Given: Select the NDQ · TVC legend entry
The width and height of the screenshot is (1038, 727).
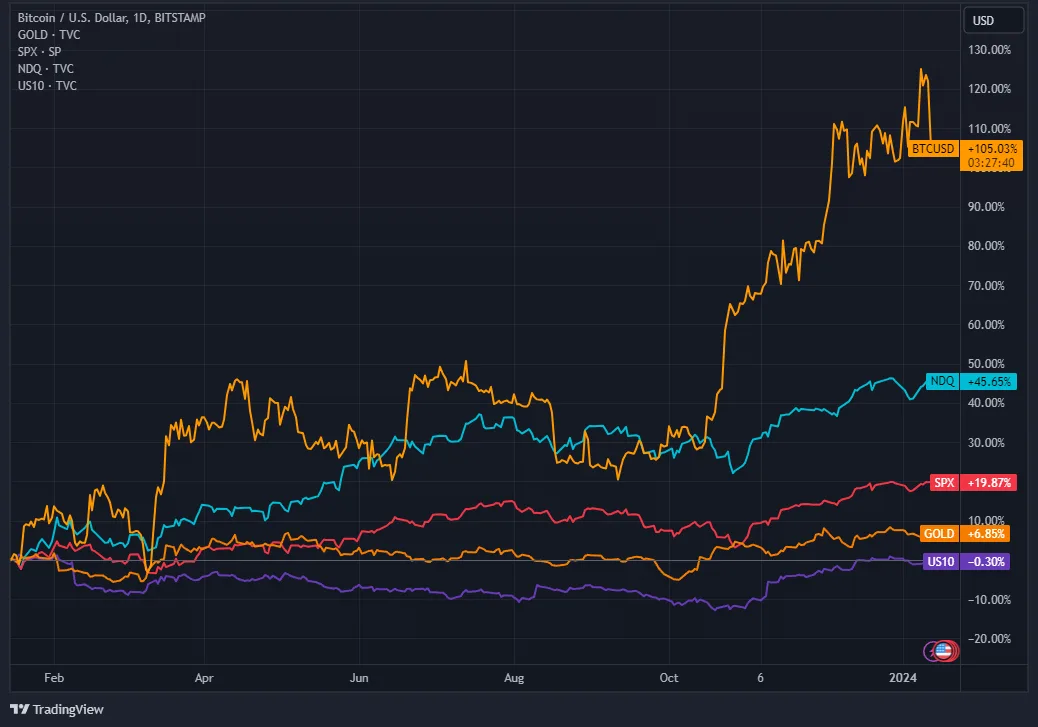Looking at the screenshot, I should (46, 69).
